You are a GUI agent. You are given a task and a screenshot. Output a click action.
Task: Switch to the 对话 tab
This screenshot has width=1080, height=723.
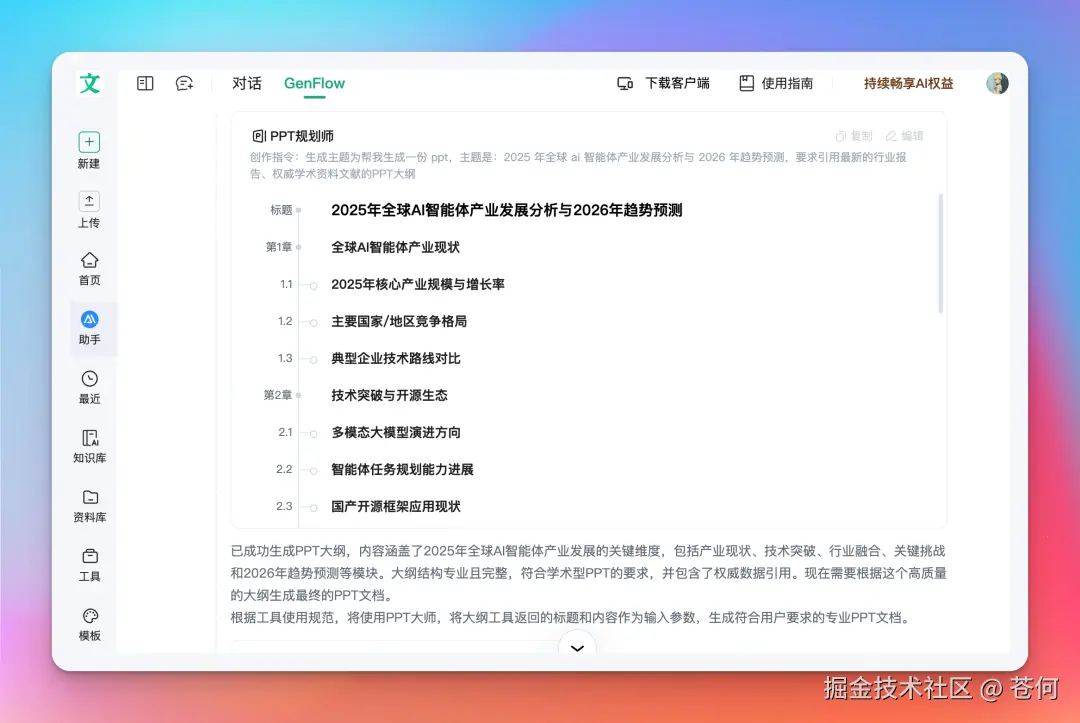coord(247,84)
